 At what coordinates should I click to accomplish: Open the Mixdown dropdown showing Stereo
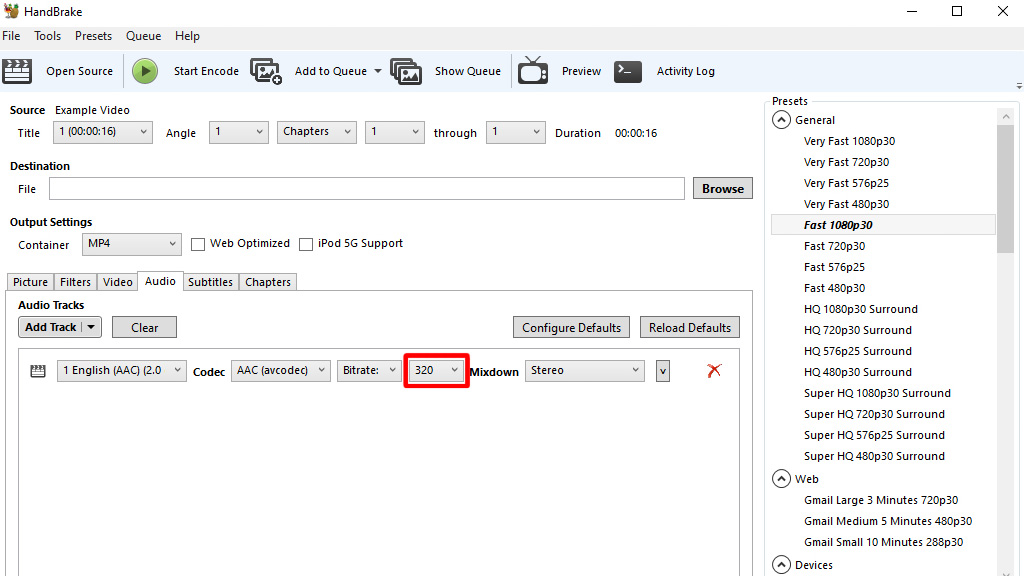(x=584, y=370)
